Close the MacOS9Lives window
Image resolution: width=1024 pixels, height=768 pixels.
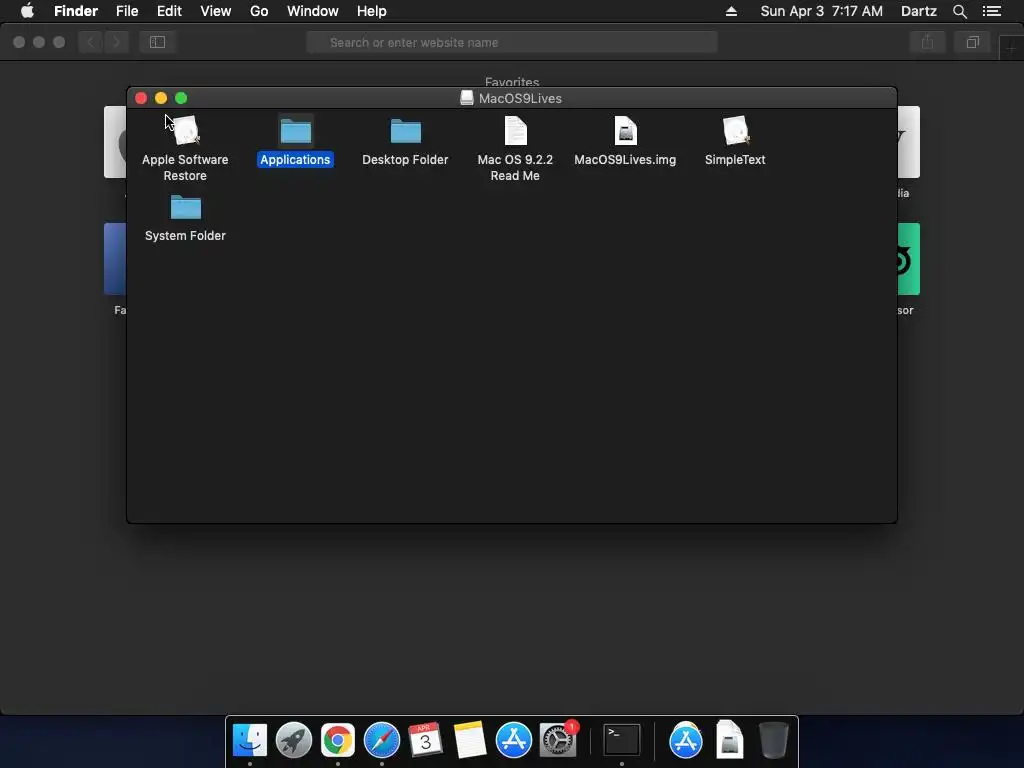click(x=141, y=99)
